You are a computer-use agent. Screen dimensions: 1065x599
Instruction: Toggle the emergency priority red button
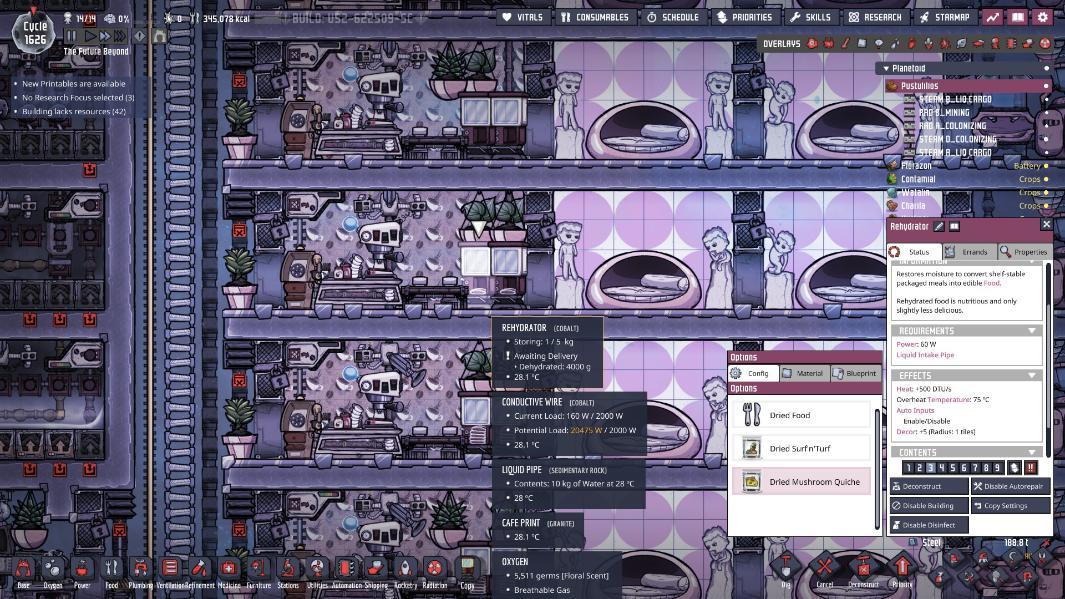(1030, 467)
